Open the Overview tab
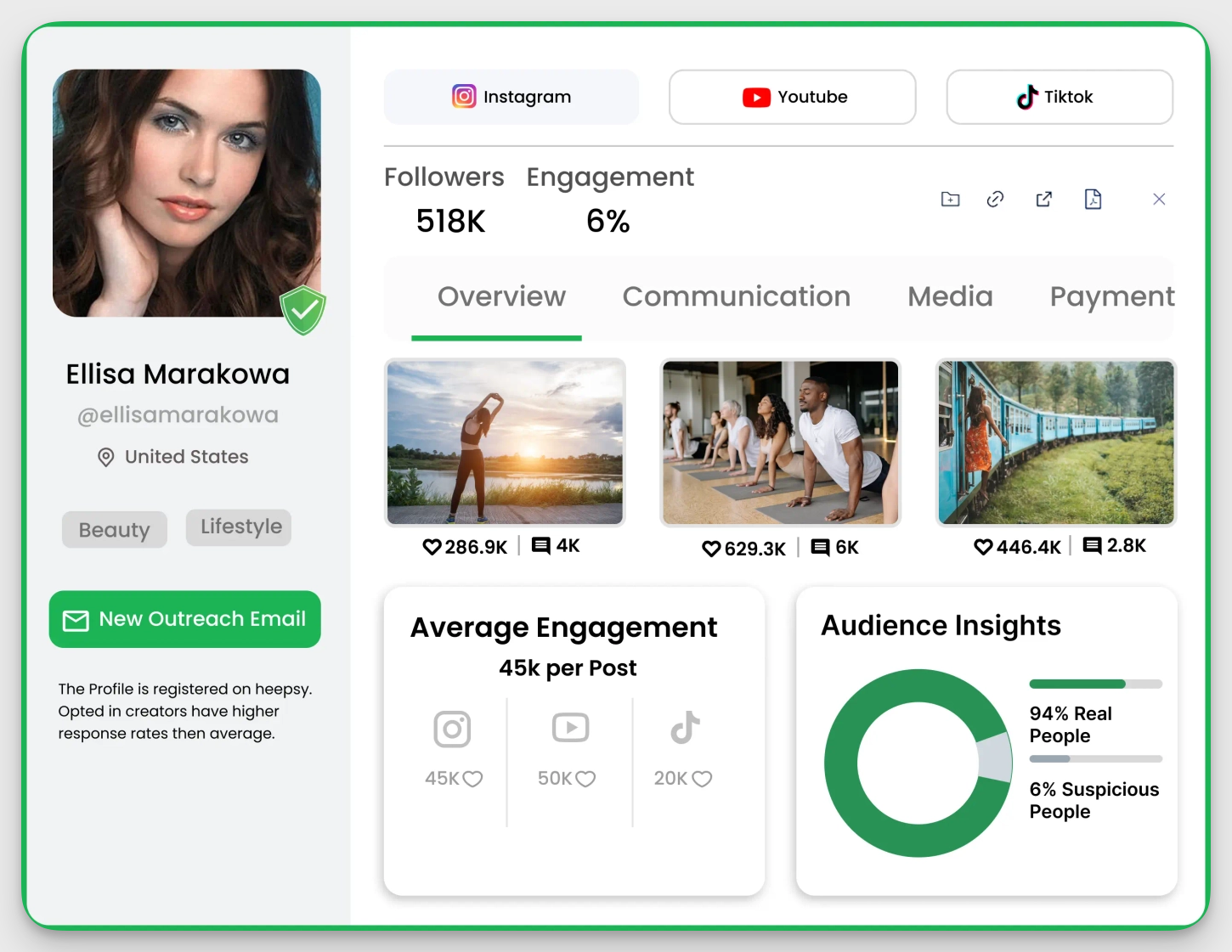Viewport: 1232px width, 952px height. (501, 296)
